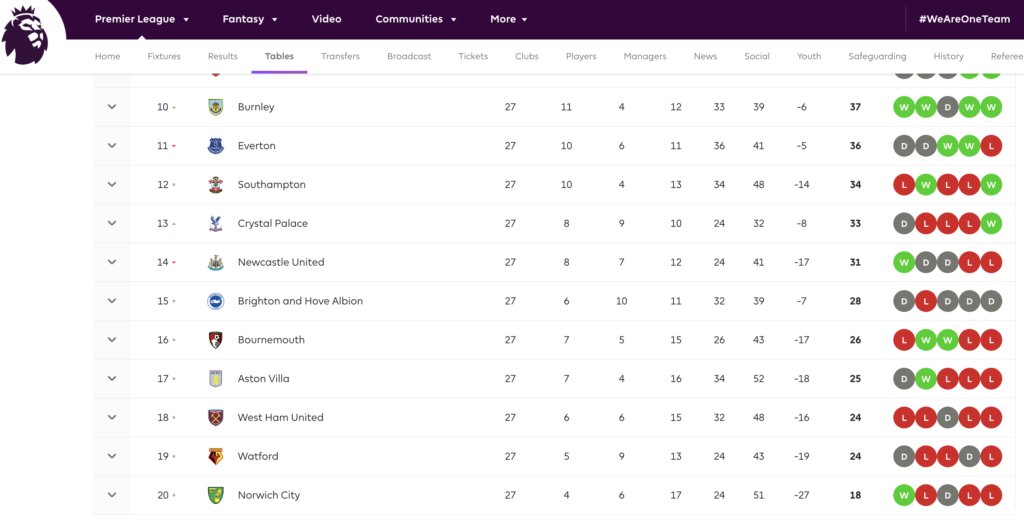
Task: Open the Communities dropdown menu
Action: click(x=415, y=20)
